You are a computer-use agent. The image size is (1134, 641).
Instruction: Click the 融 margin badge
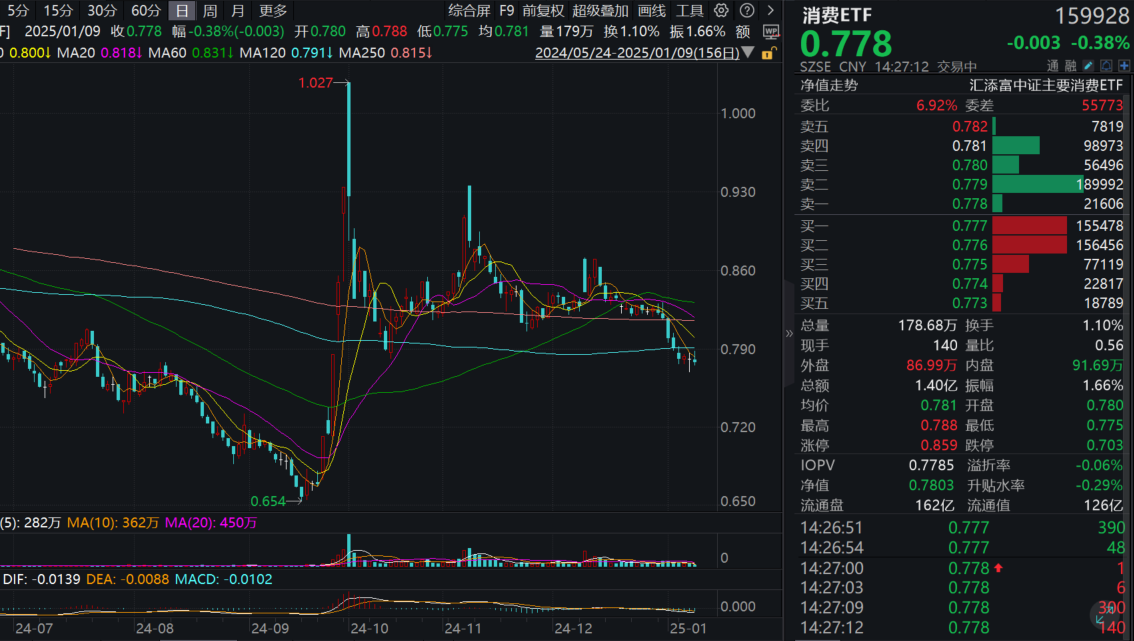1070,66
